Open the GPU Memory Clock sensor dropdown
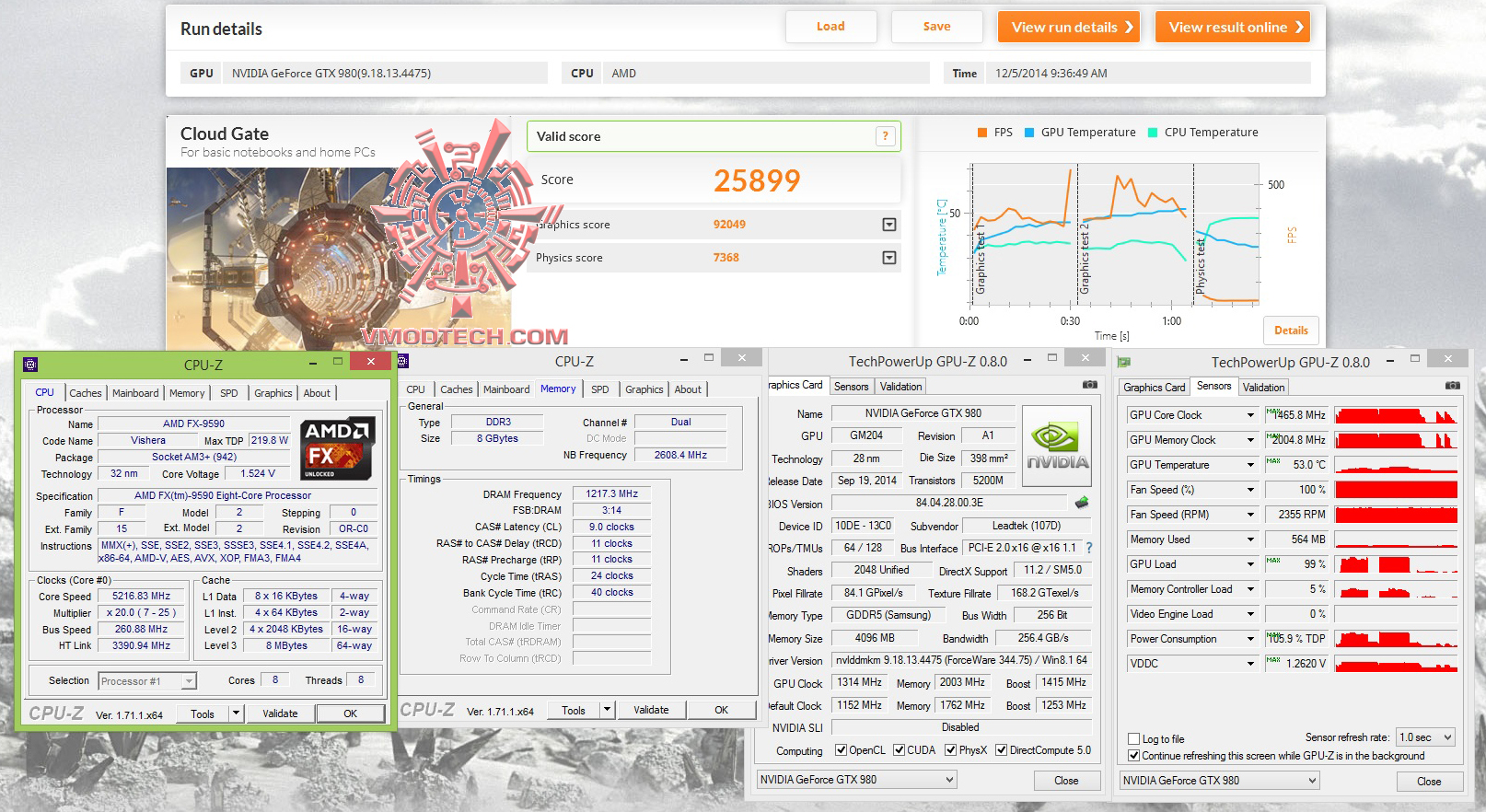The width and height of the screenshot is (1486, 812). [x=1250, y=440]
